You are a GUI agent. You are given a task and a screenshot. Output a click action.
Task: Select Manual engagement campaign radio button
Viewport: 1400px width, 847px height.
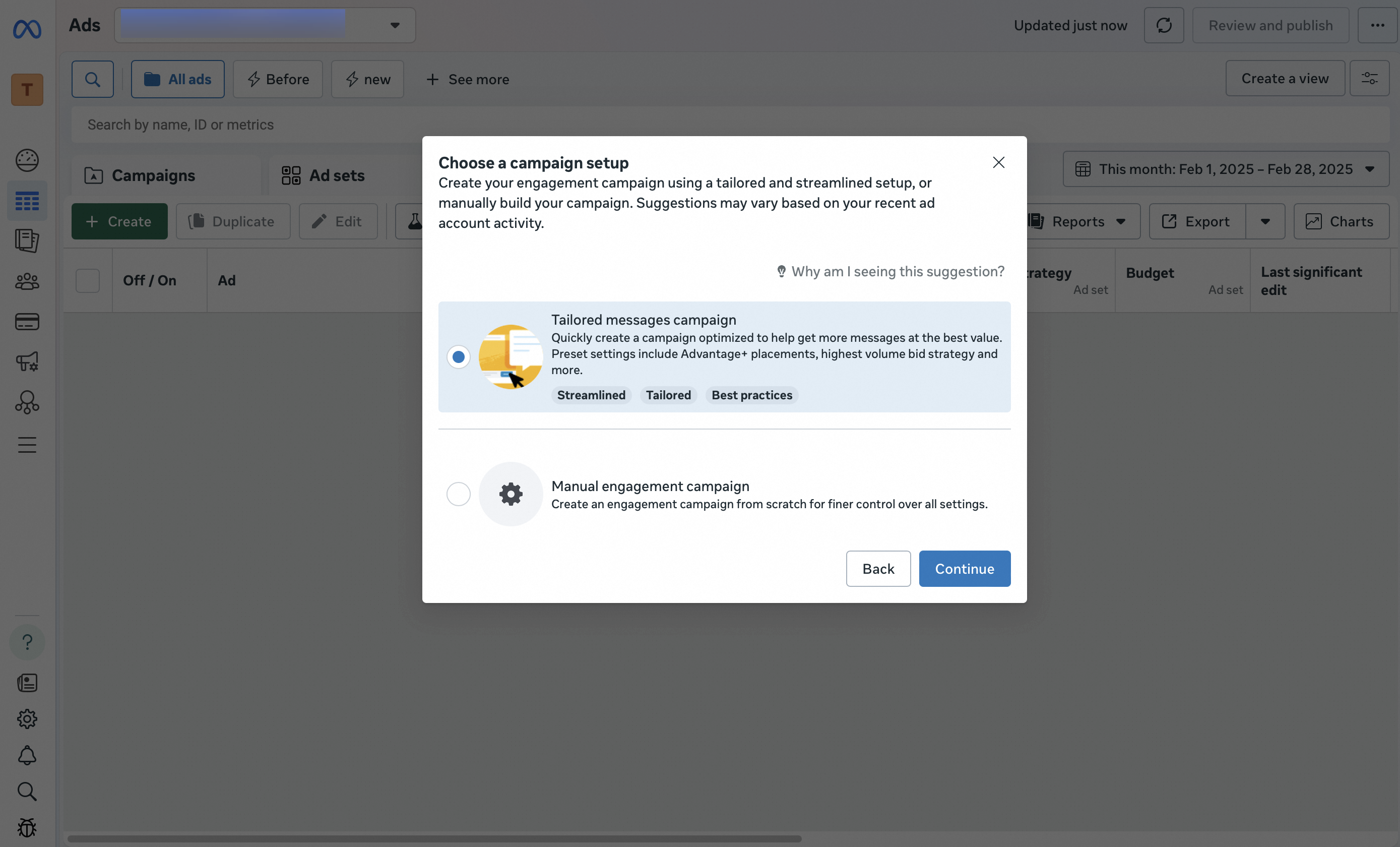point(458,494)
